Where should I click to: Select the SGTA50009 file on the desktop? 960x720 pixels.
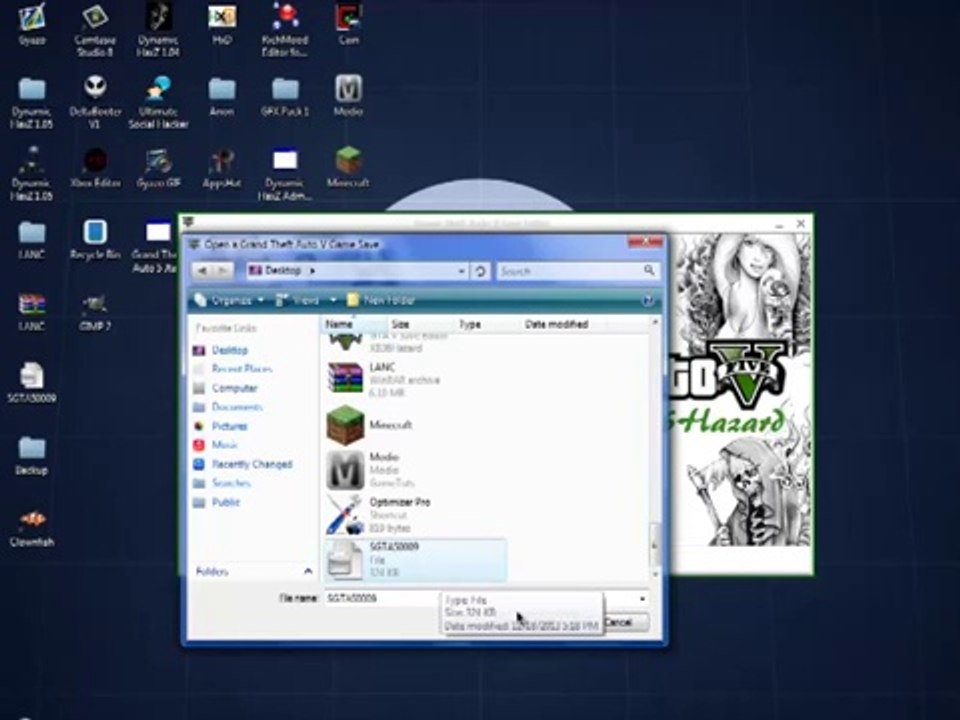coord(32,383)
